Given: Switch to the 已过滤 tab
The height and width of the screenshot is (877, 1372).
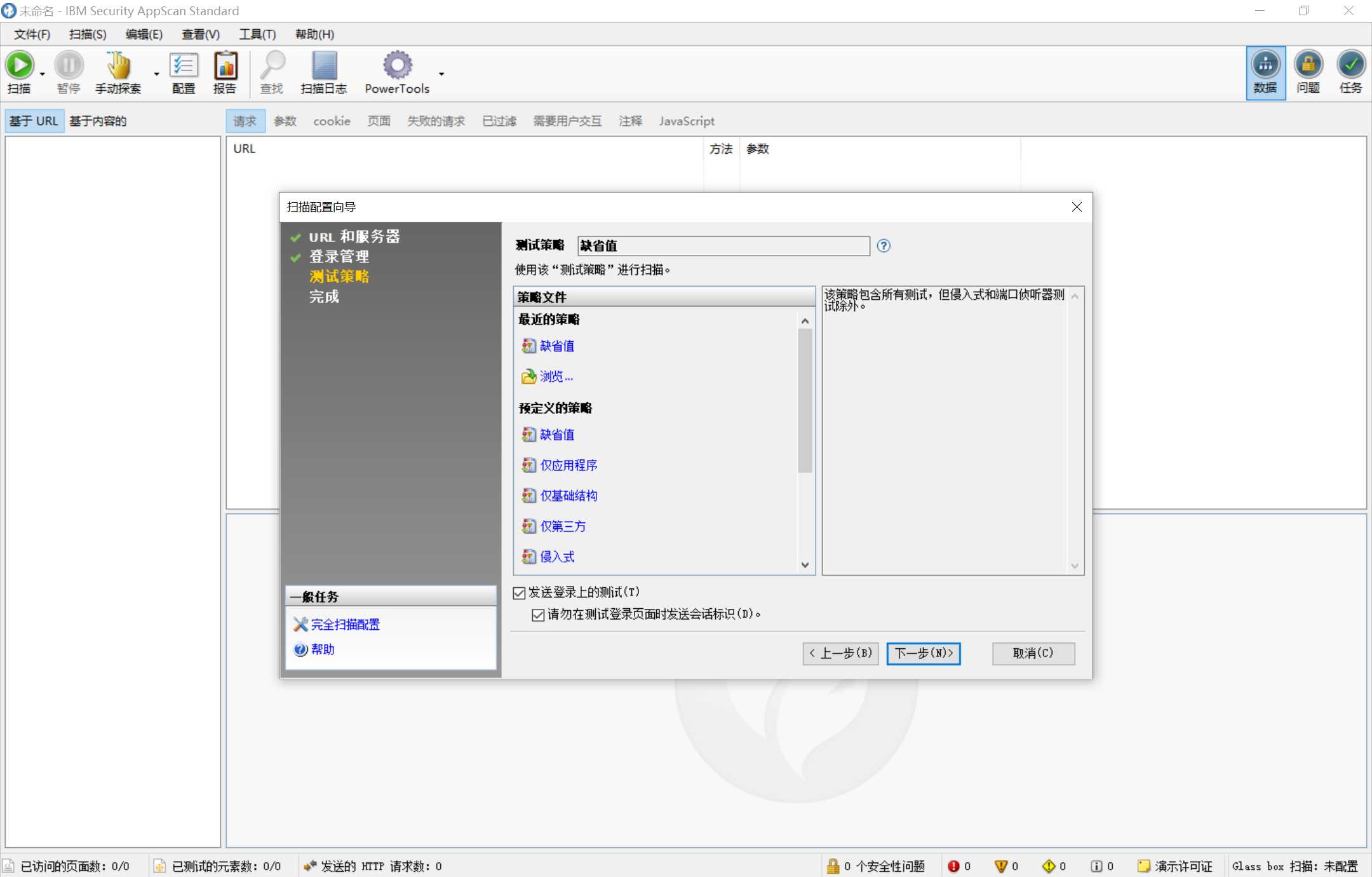Looking at the screenshot, I should pyautogui.click(x=499, y=121).
